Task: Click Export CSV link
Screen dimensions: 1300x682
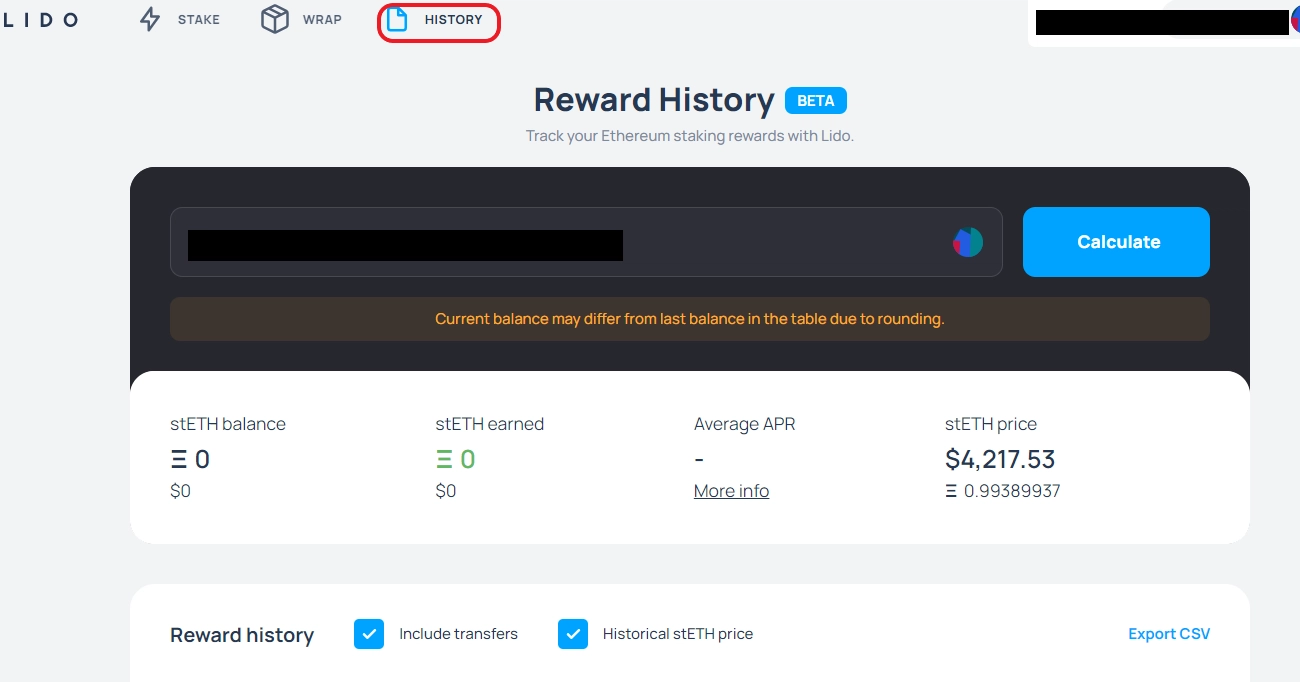Action: point(1168,634)
